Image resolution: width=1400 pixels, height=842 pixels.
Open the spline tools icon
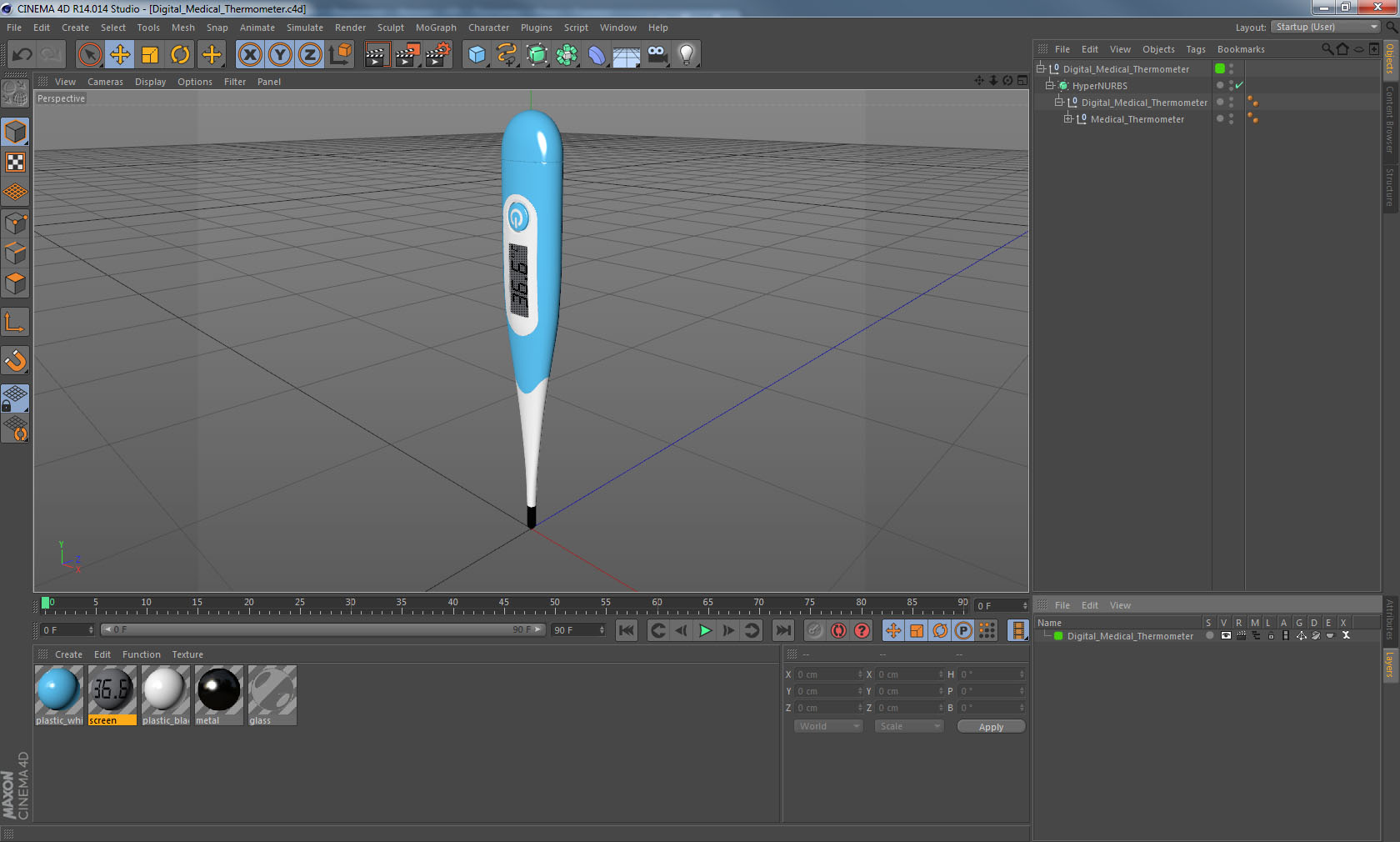[x=507, y=55]
